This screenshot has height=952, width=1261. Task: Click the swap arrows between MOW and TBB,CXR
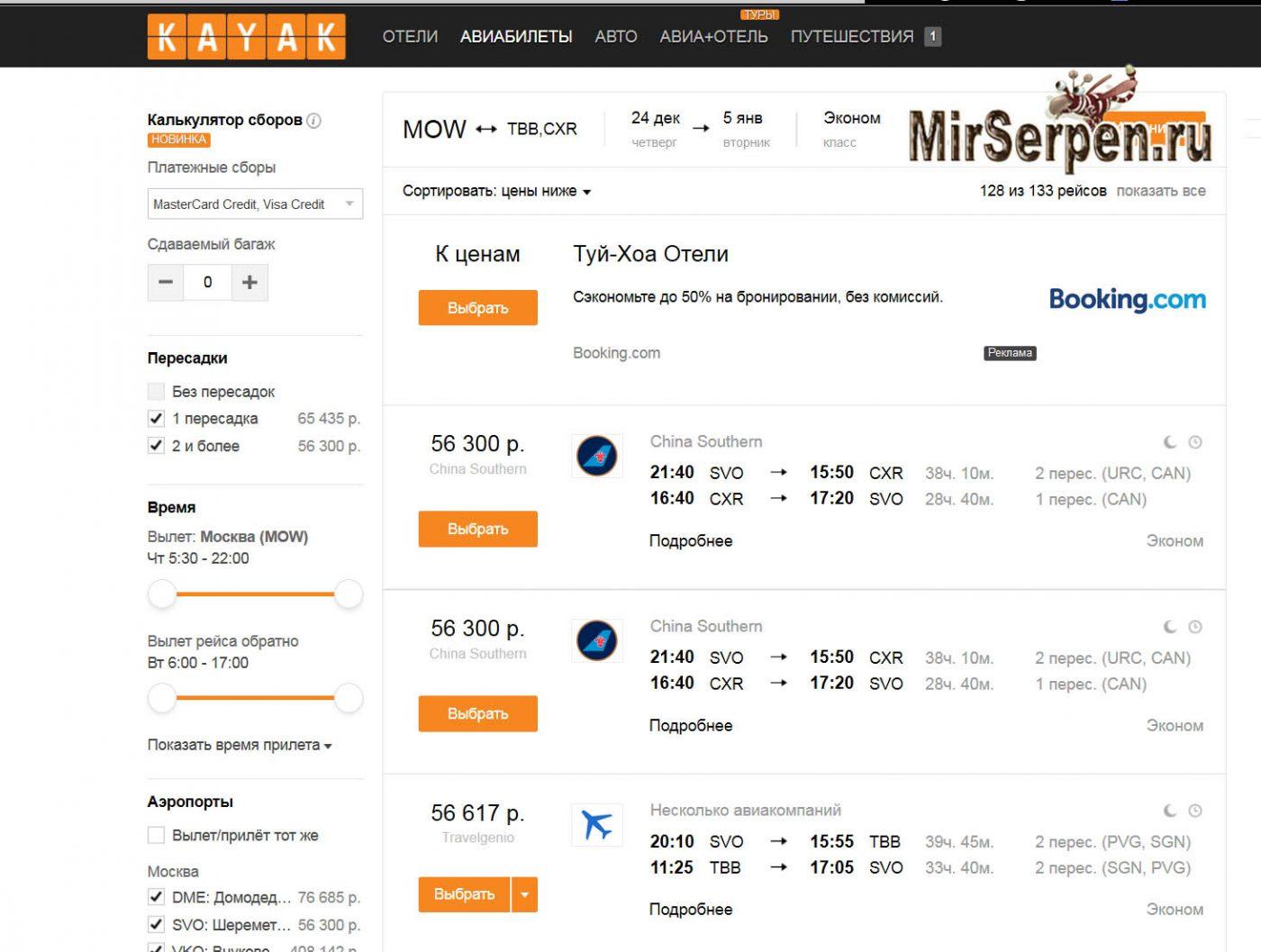coord(486,129)
